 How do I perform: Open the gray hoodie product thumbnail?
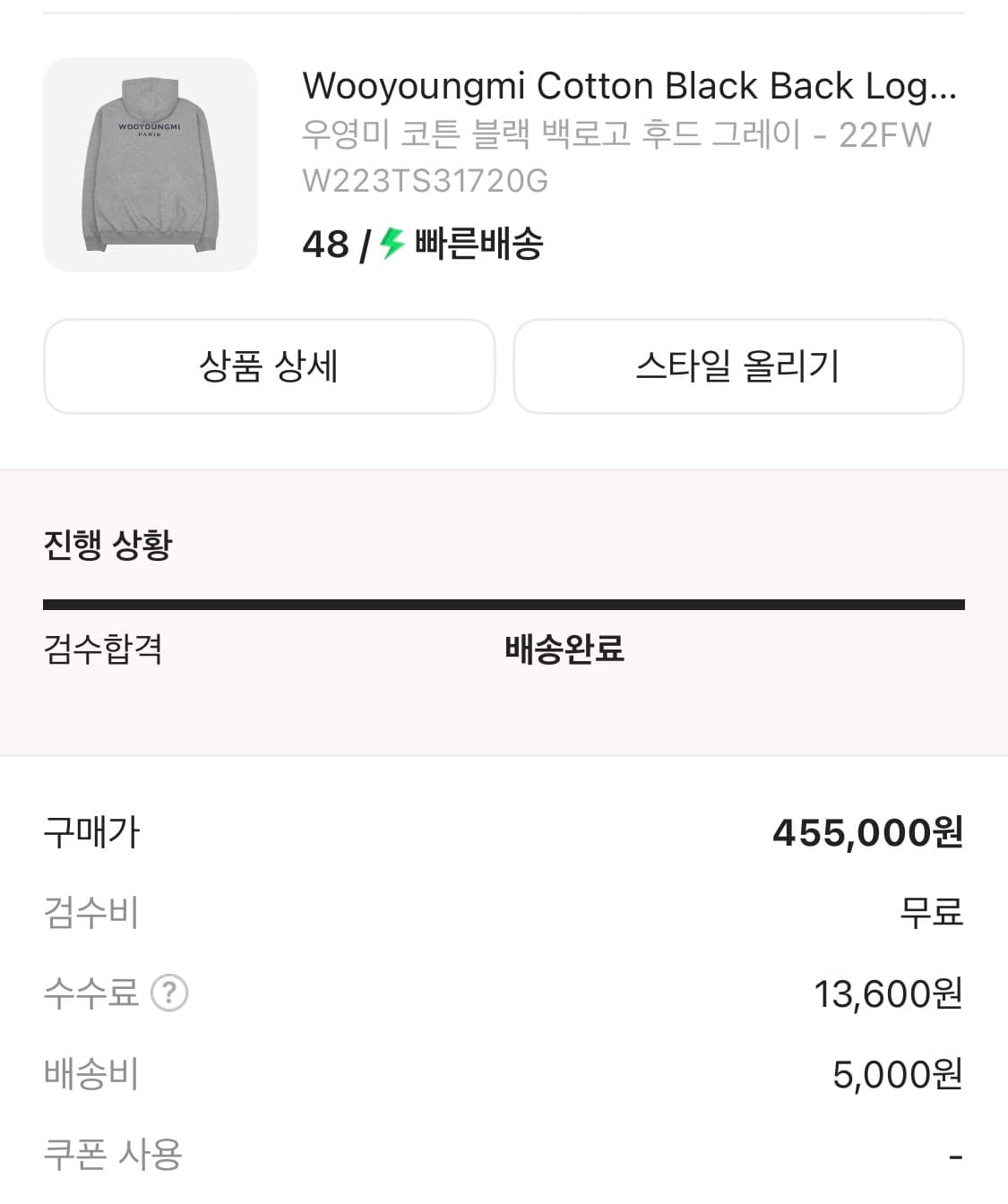point(151,165)
